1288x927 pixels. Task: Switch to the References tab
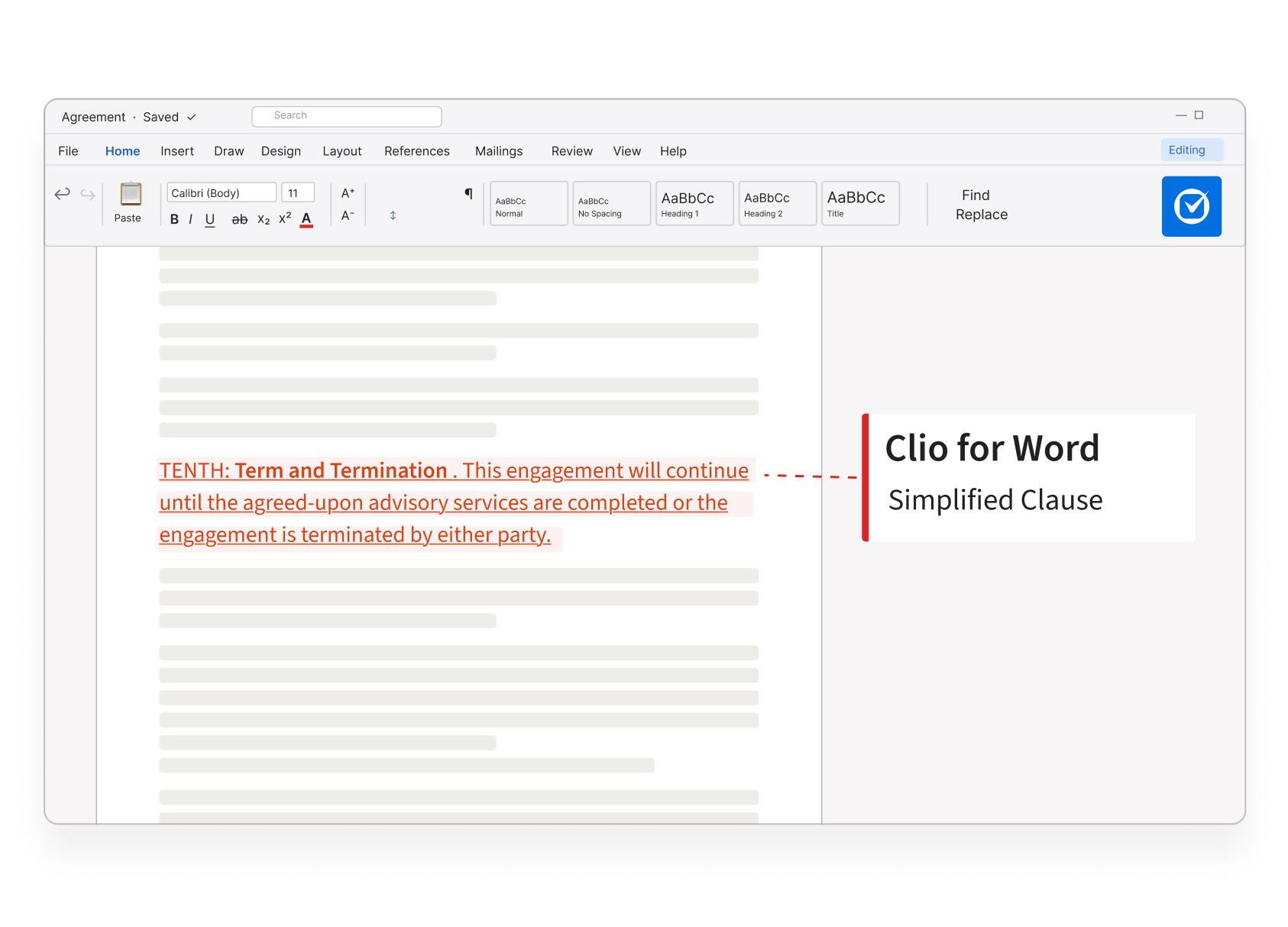[x=417, y=151]
